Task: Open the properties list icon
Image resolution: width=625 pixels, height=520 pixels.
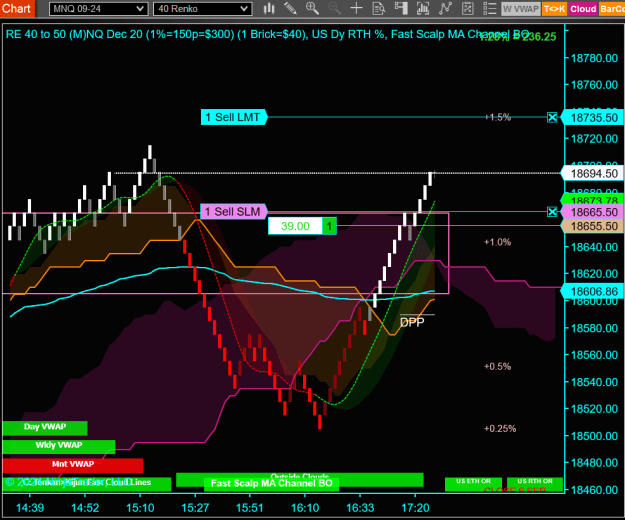Action: 489,8
